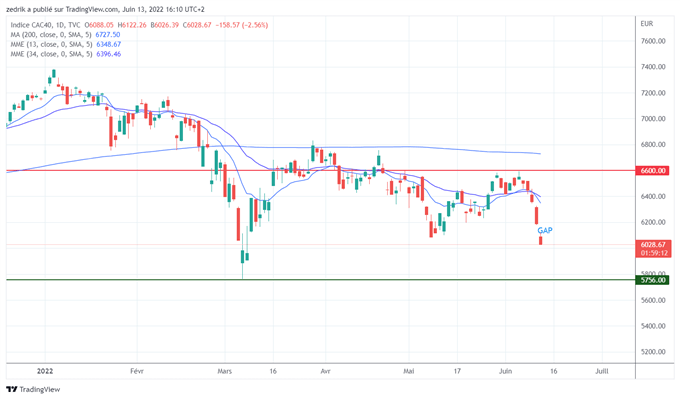This screenshot has width=680, height=399.
Task: Select the 6600.00 red price label
Action: click(x=653, y=170)
